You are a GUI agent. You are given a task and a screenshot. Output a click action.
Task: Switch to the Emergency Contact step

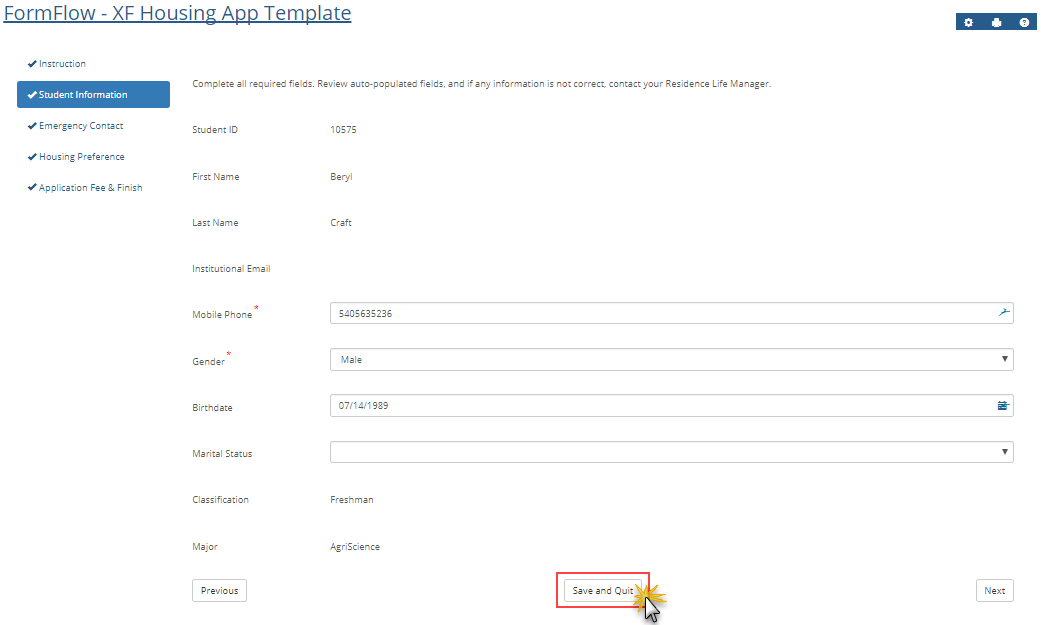[81, 126]
